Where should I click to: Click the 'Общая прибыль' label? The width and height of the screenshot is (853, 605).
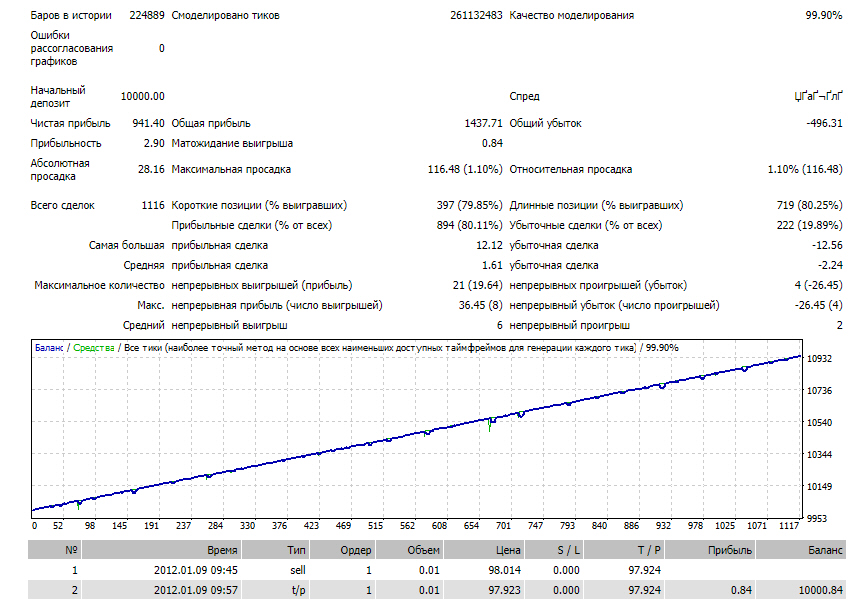click(x=211, y=124)
